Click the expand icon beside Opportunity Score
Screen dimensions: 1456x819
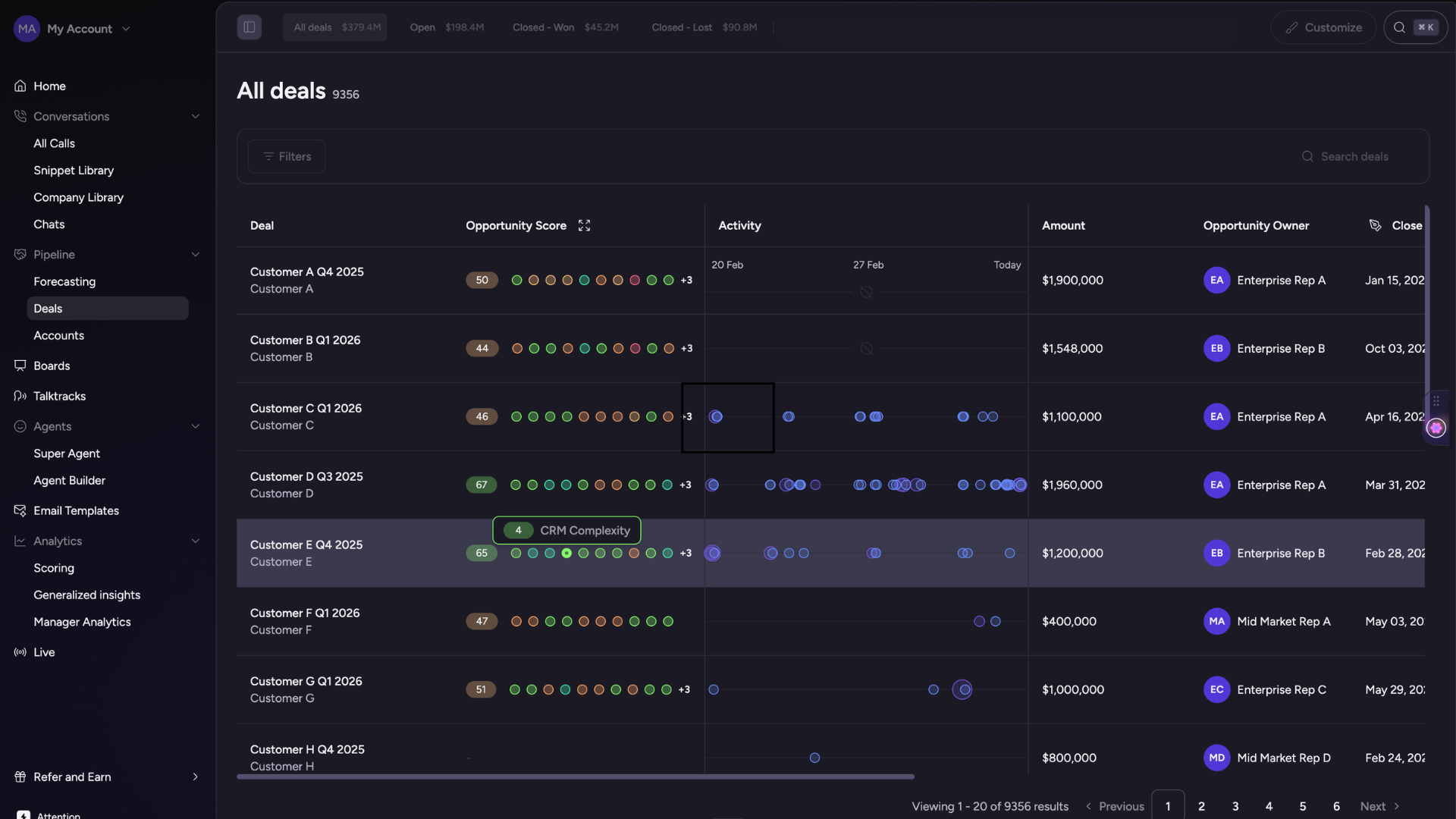[584, 225]
